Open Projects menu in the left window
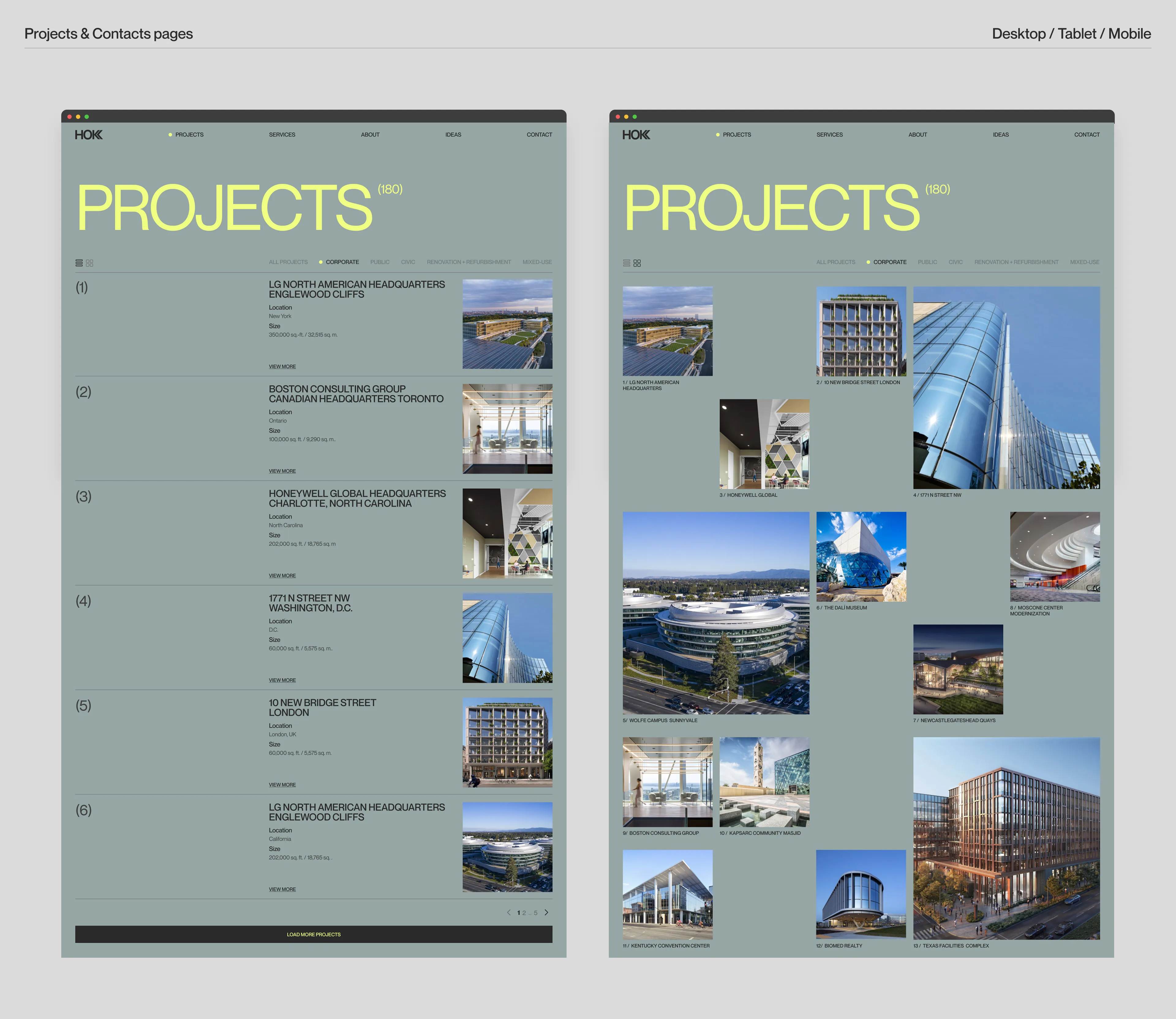 pyautogui.click(x=189, y=135)
